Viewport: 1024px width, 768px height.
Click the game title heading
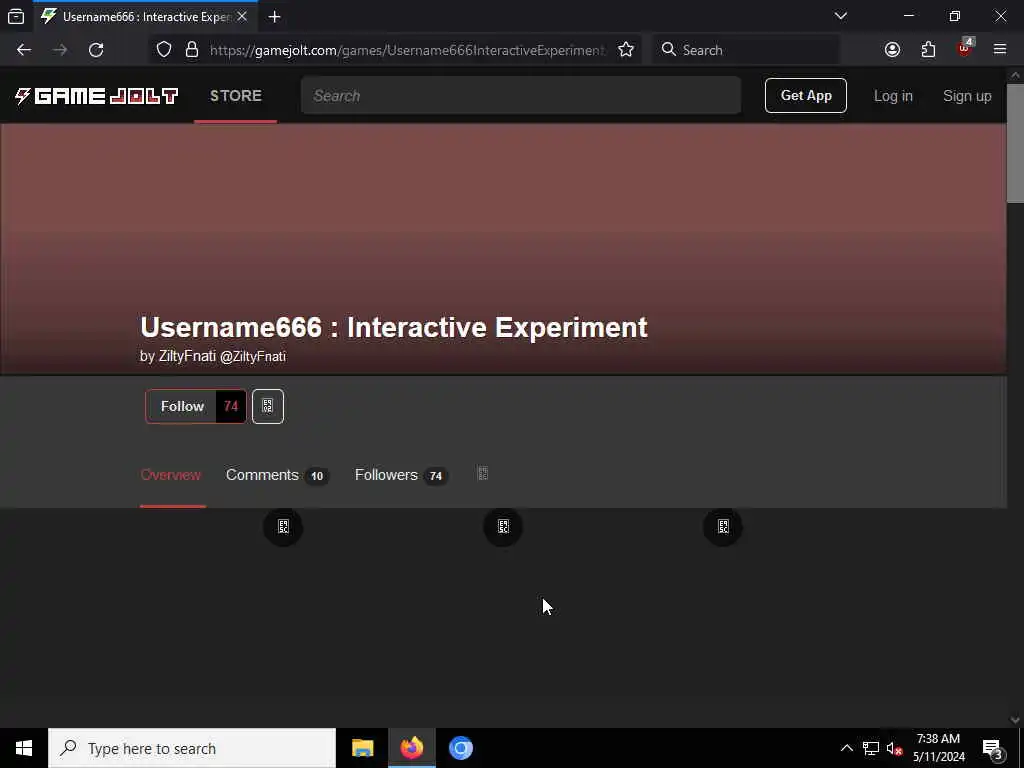pos(394,327)
